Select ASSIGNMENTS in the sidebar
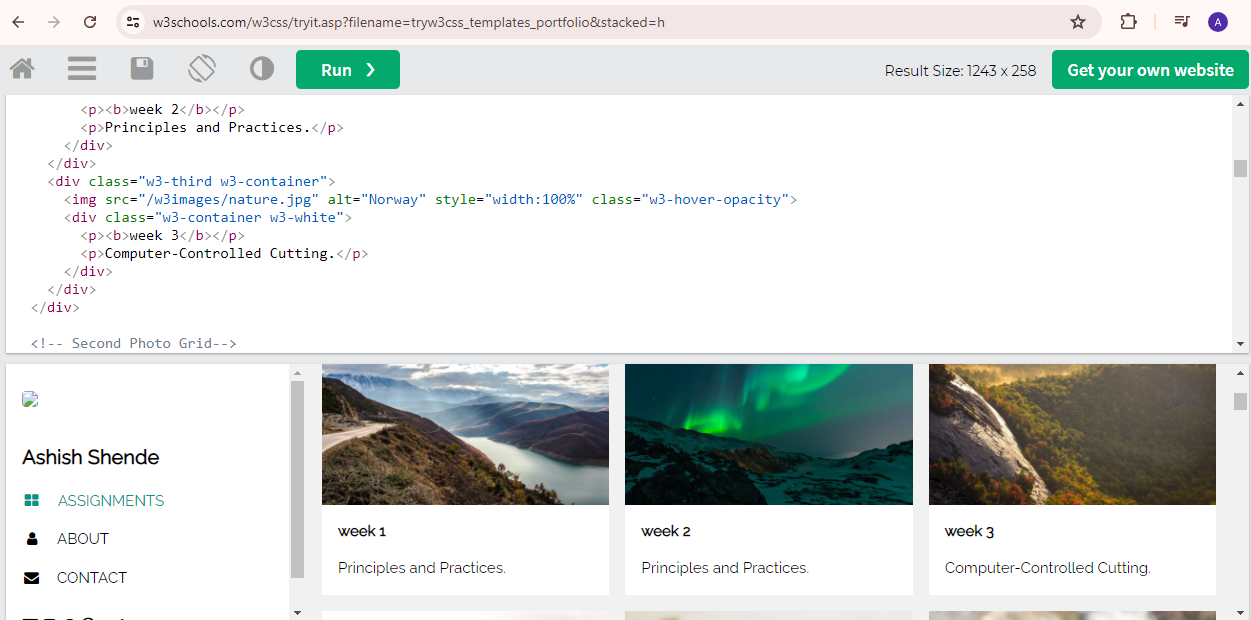The height and width of the screenshot is (620, 1251). click(111, 501)
